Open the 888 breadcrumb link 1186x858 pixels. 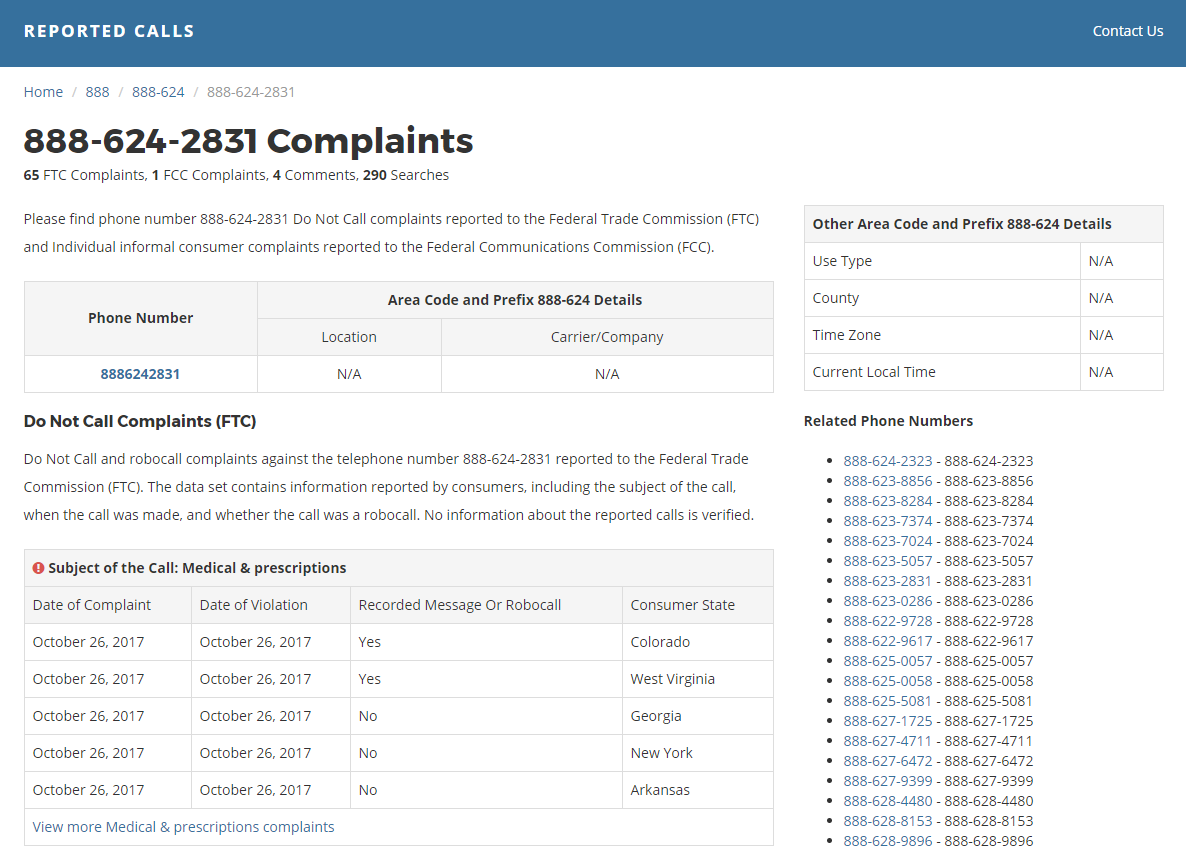(x=97, y=91)
